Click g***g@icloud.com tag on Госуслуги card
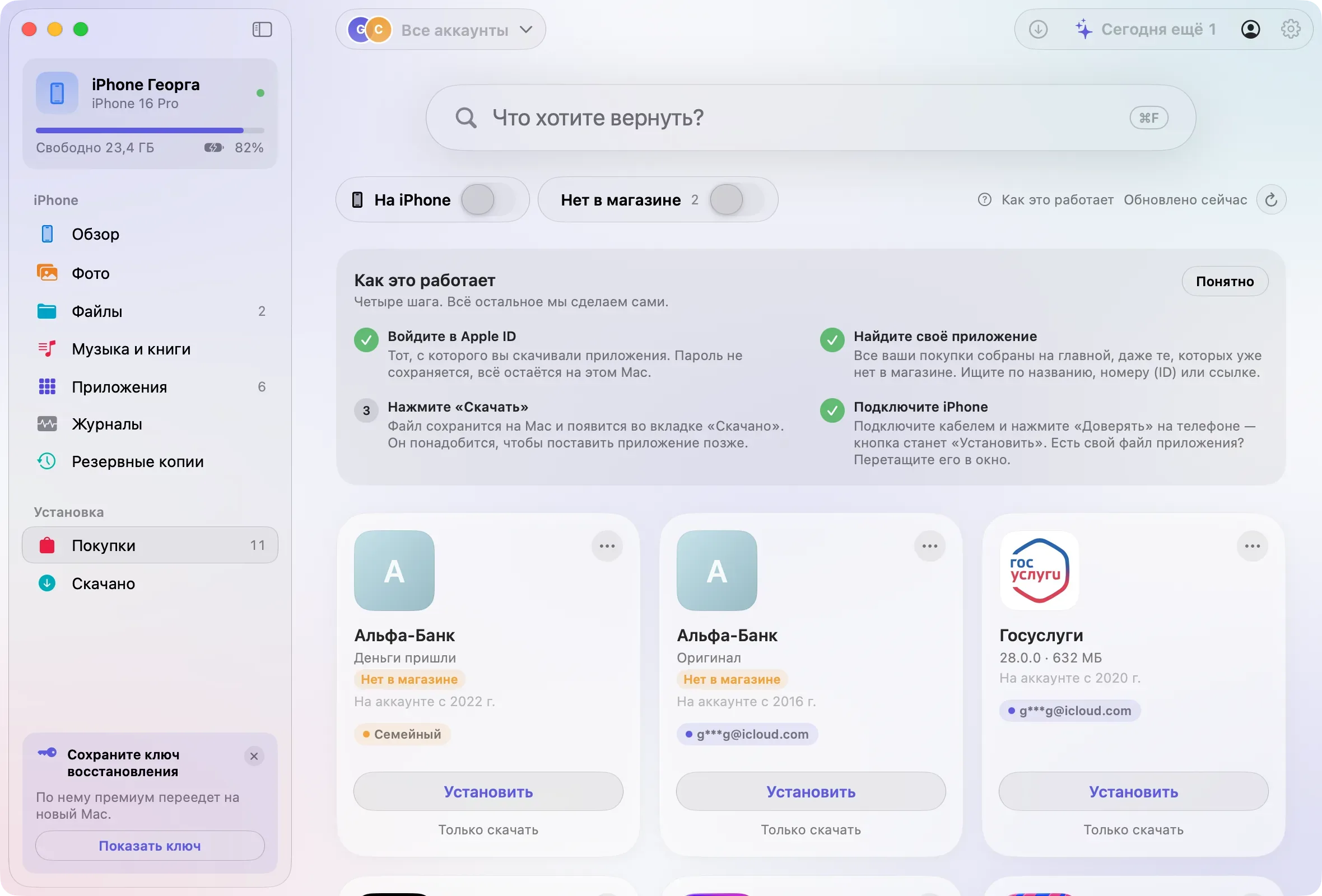The image size is (1322, 896). pos(1069,711)
